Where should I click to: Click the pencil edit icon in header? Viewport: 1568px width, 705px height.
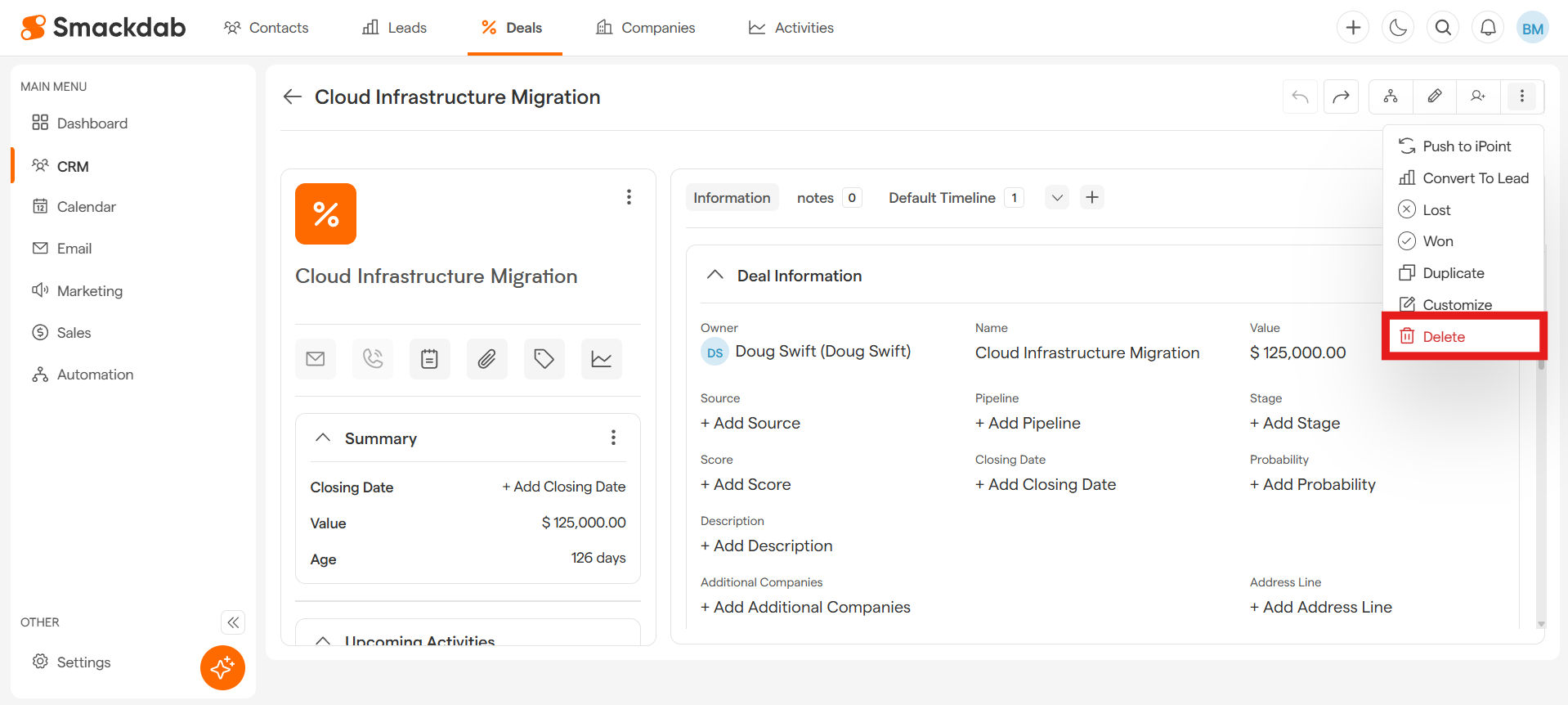point(1434,97)
